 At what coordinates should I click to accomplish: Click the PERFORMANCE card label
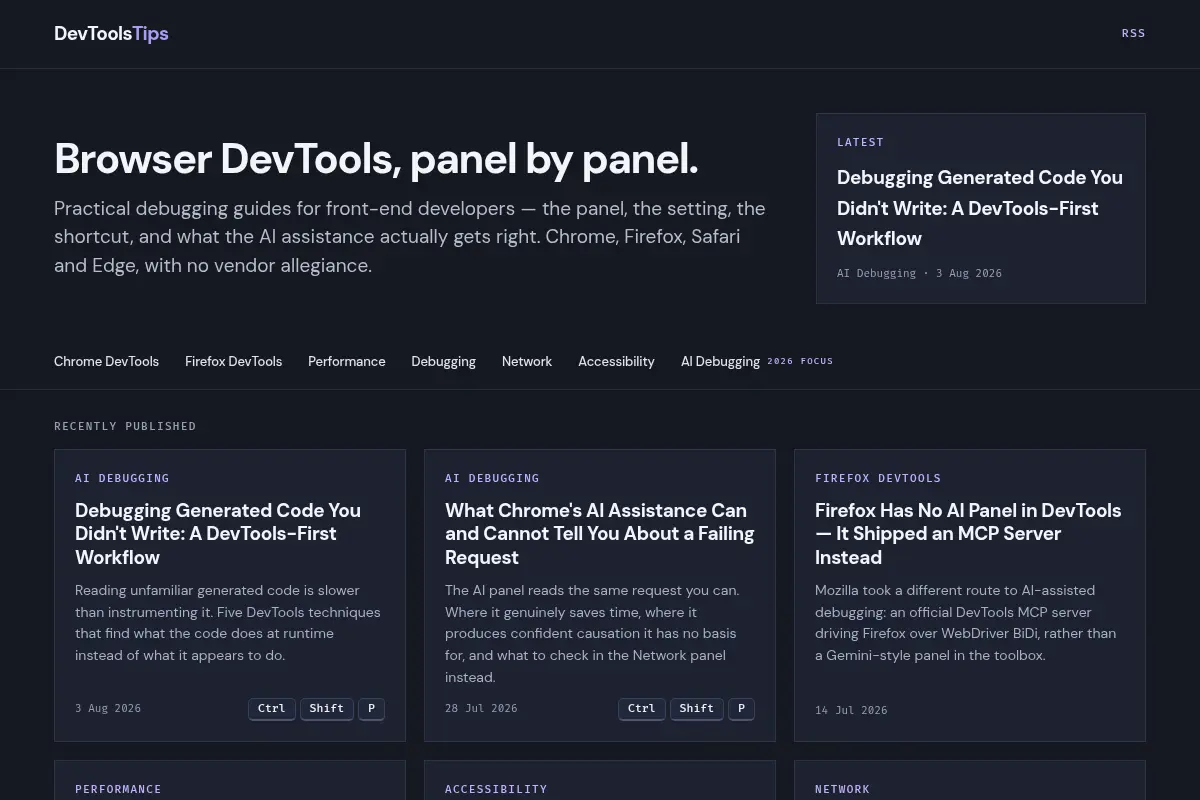[118, 789]
